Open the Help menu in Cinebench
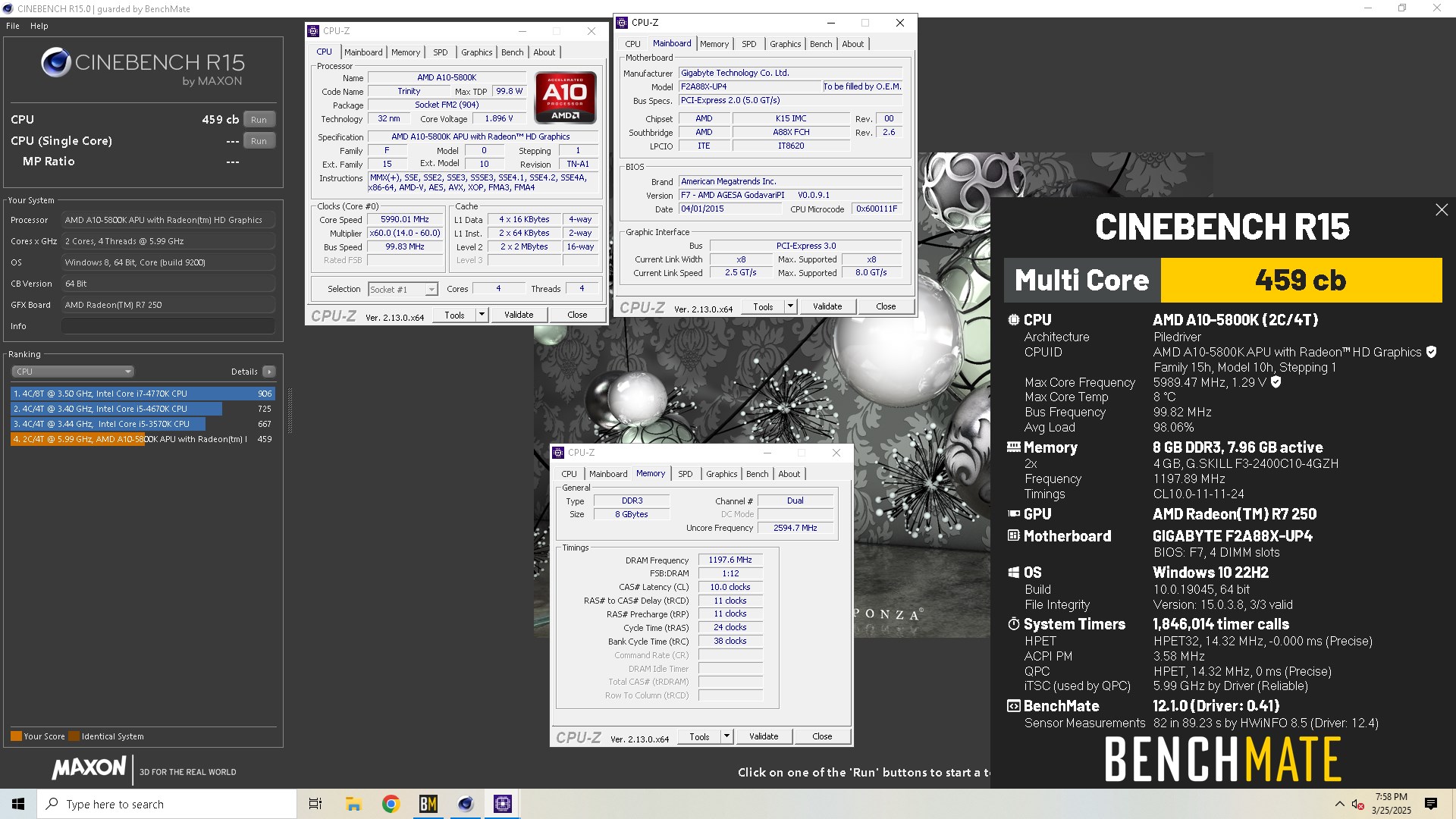Viewport: 1456px width, 819px height. (39, 26)
